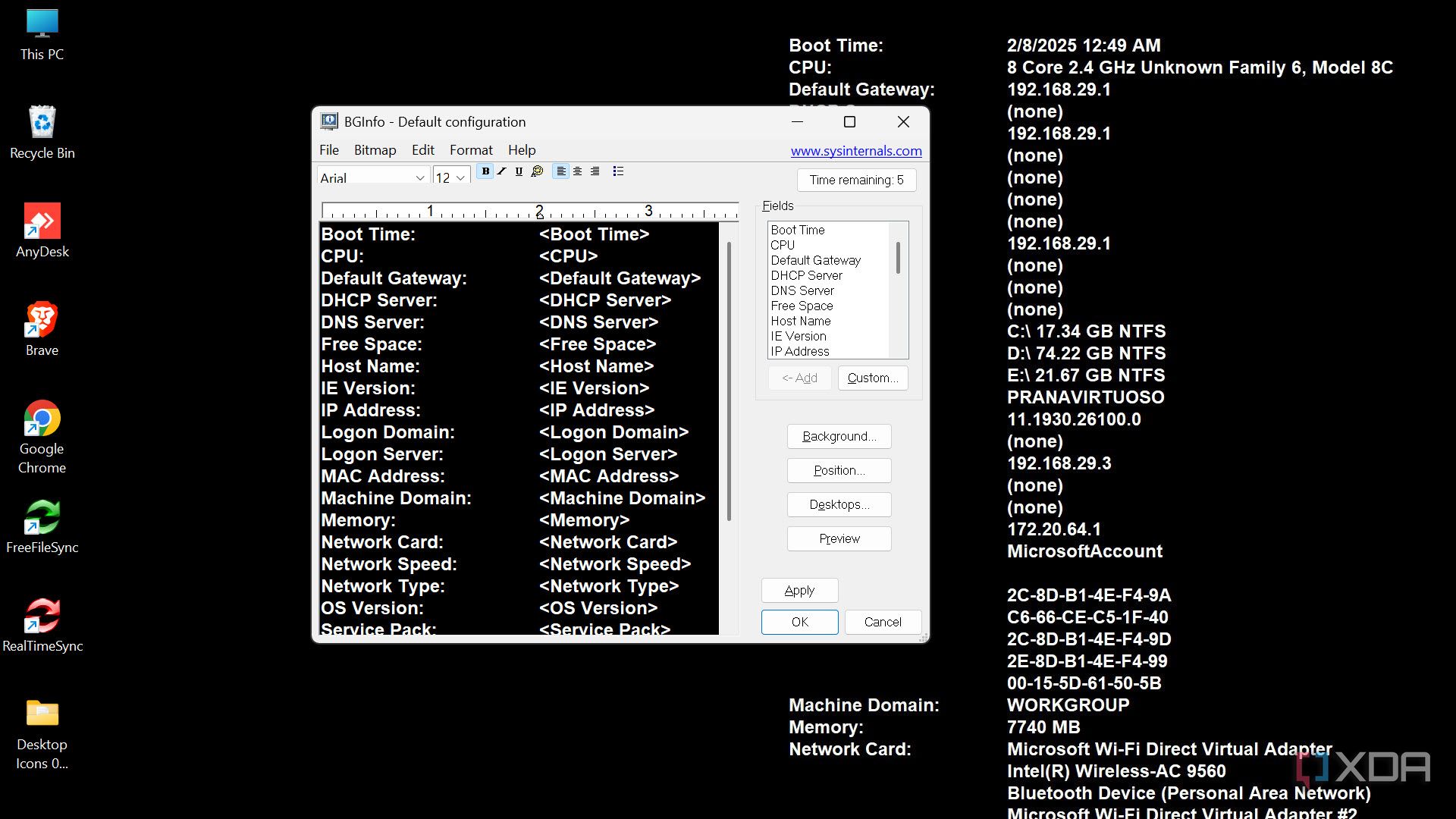Viewport: 1456px width, 819px height.
Task: Select Free Space in the Fields list
Action: point(802,306)
